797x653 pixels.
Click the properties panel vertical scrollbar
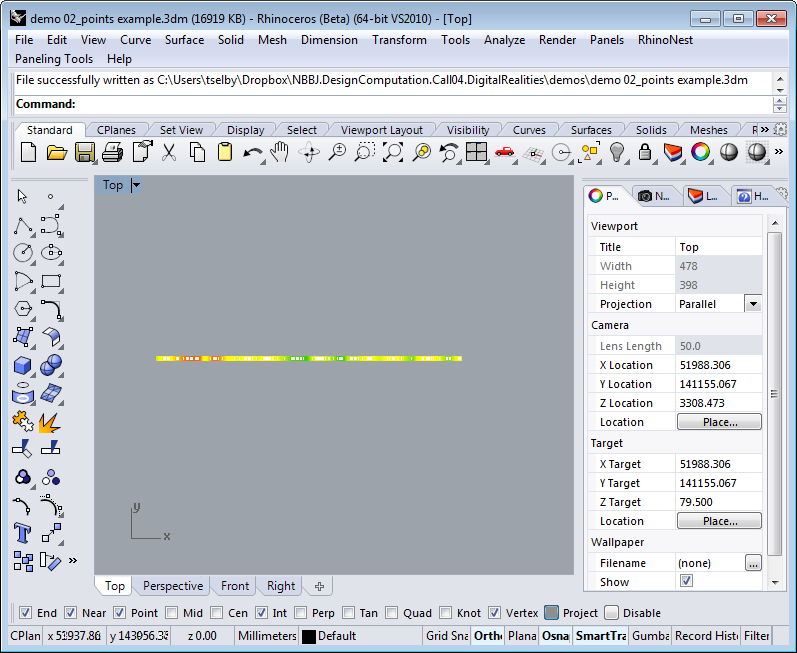point(774,394)
